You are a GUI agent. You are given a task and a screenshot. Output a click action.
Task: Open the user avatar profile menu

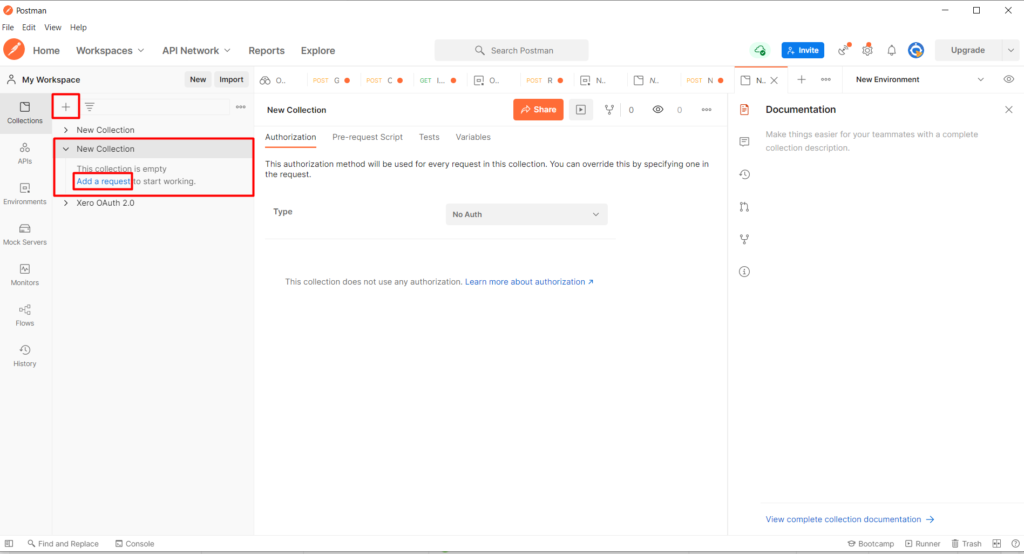coord(916,50)
